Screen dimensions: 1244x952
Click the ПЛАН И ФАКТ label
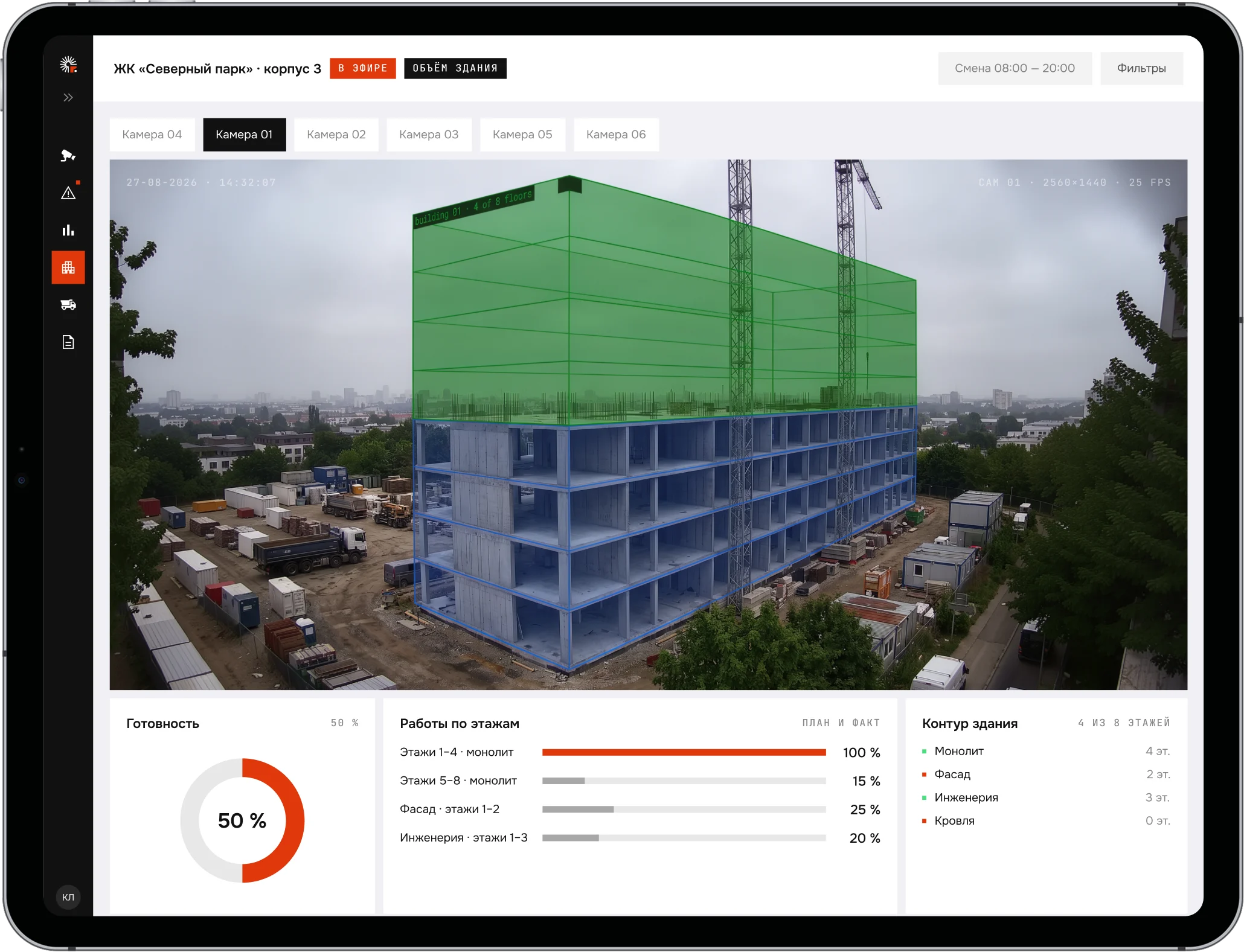[x=841, y=723]
